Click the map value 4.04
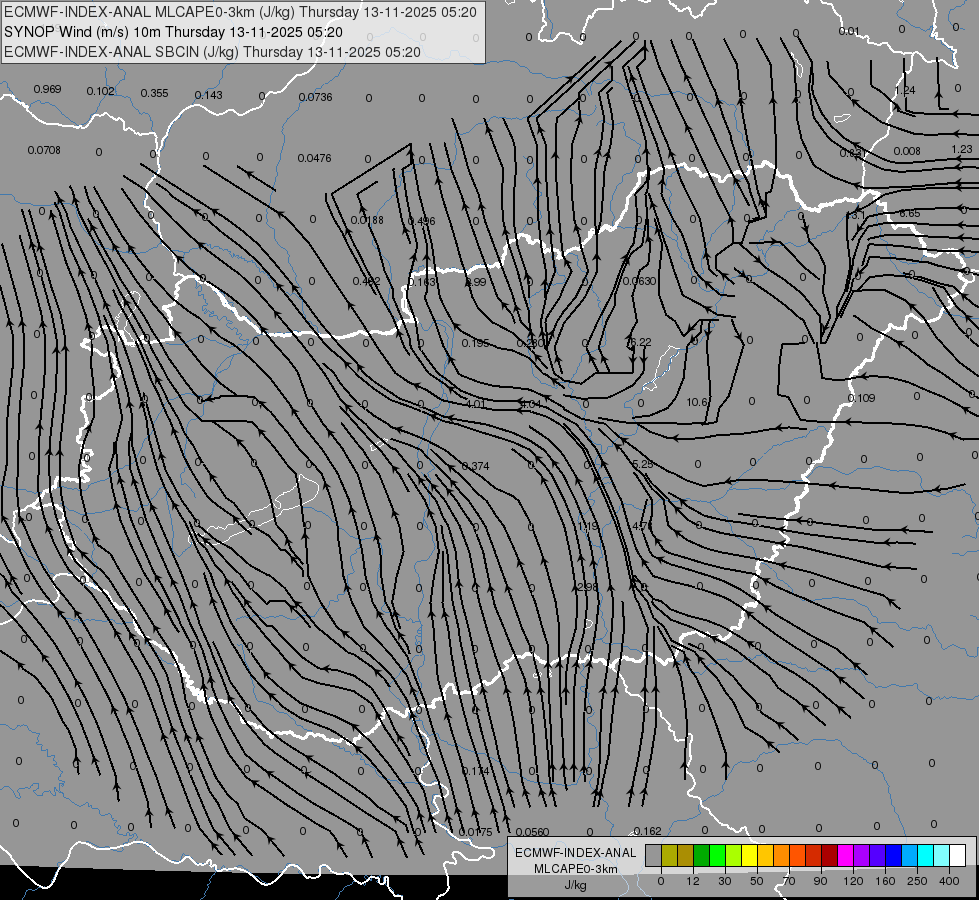This screenshot has width=979, height=900. (531, 404)
